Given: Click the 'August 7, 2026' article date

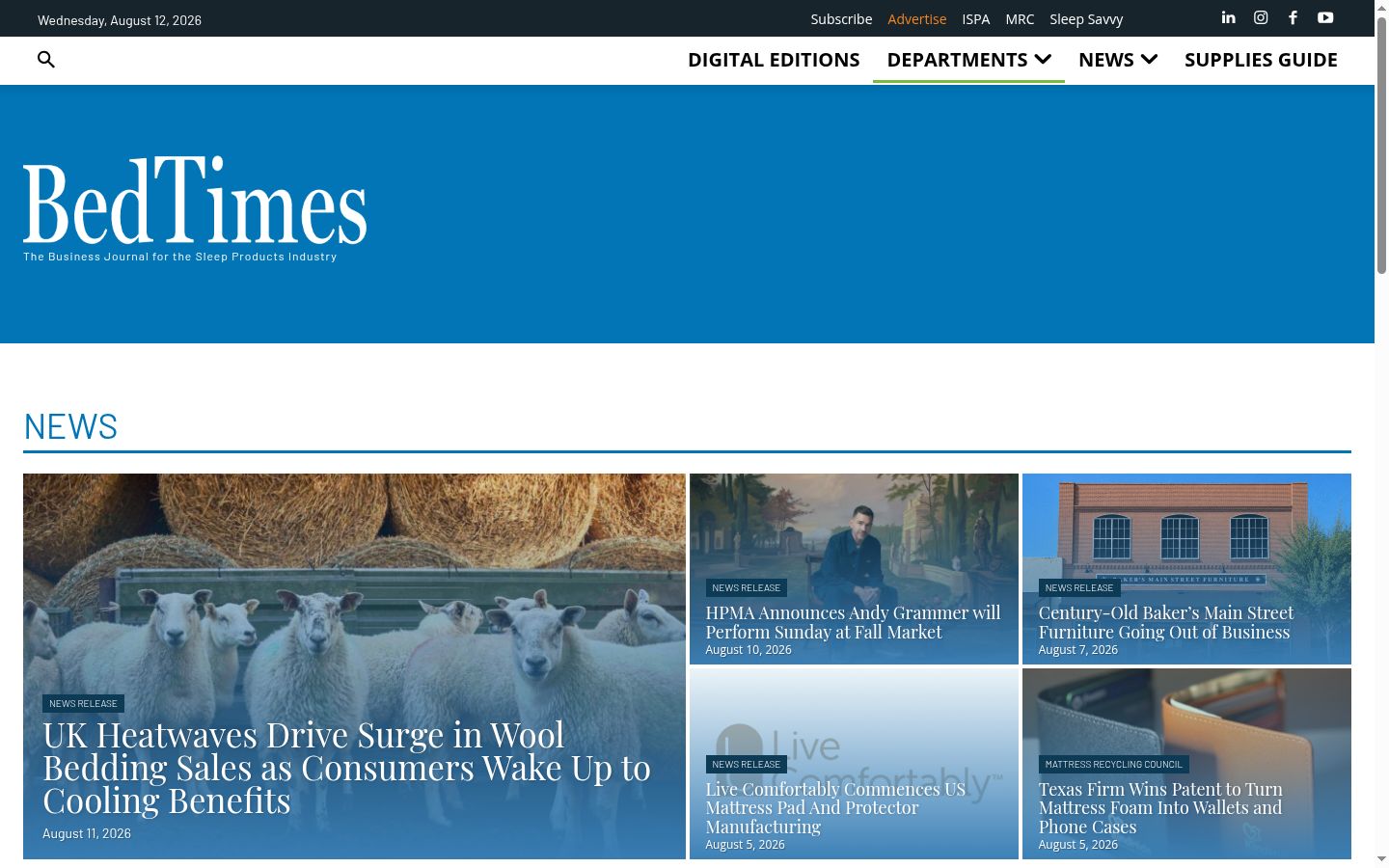Looking at the screenshot, I should (x=1078, y=650).
